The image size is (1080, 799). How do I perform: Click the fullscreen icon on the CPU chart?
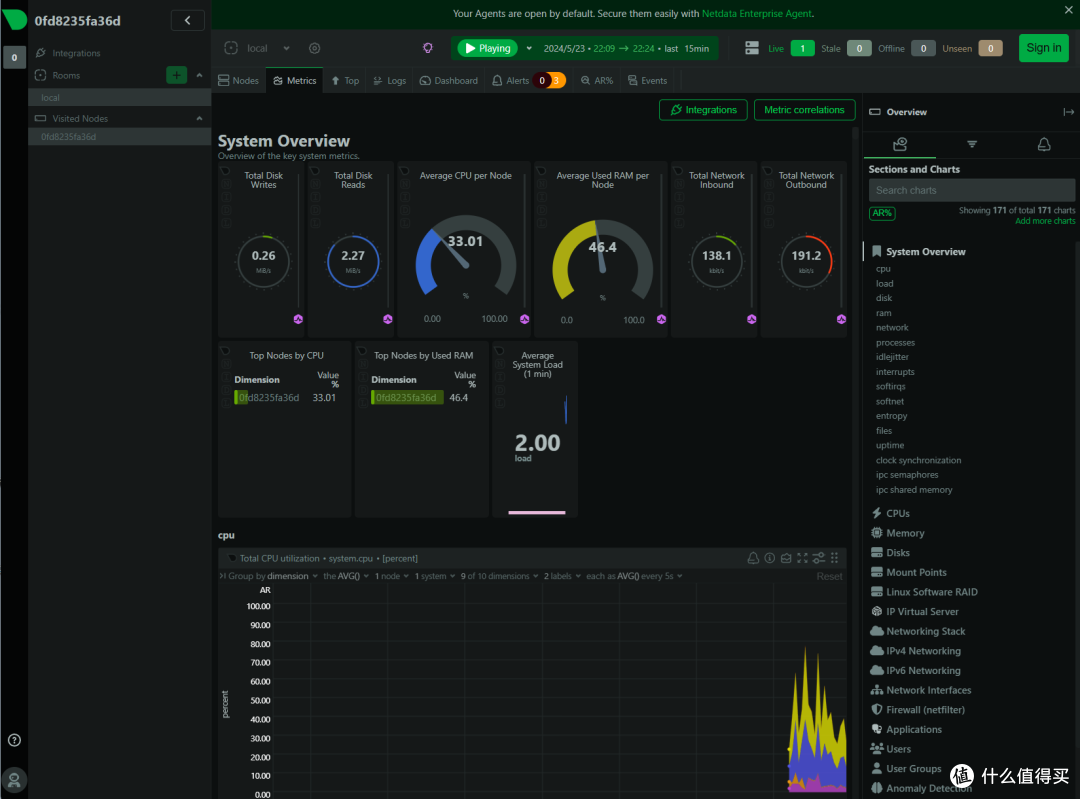coord(802,558)
